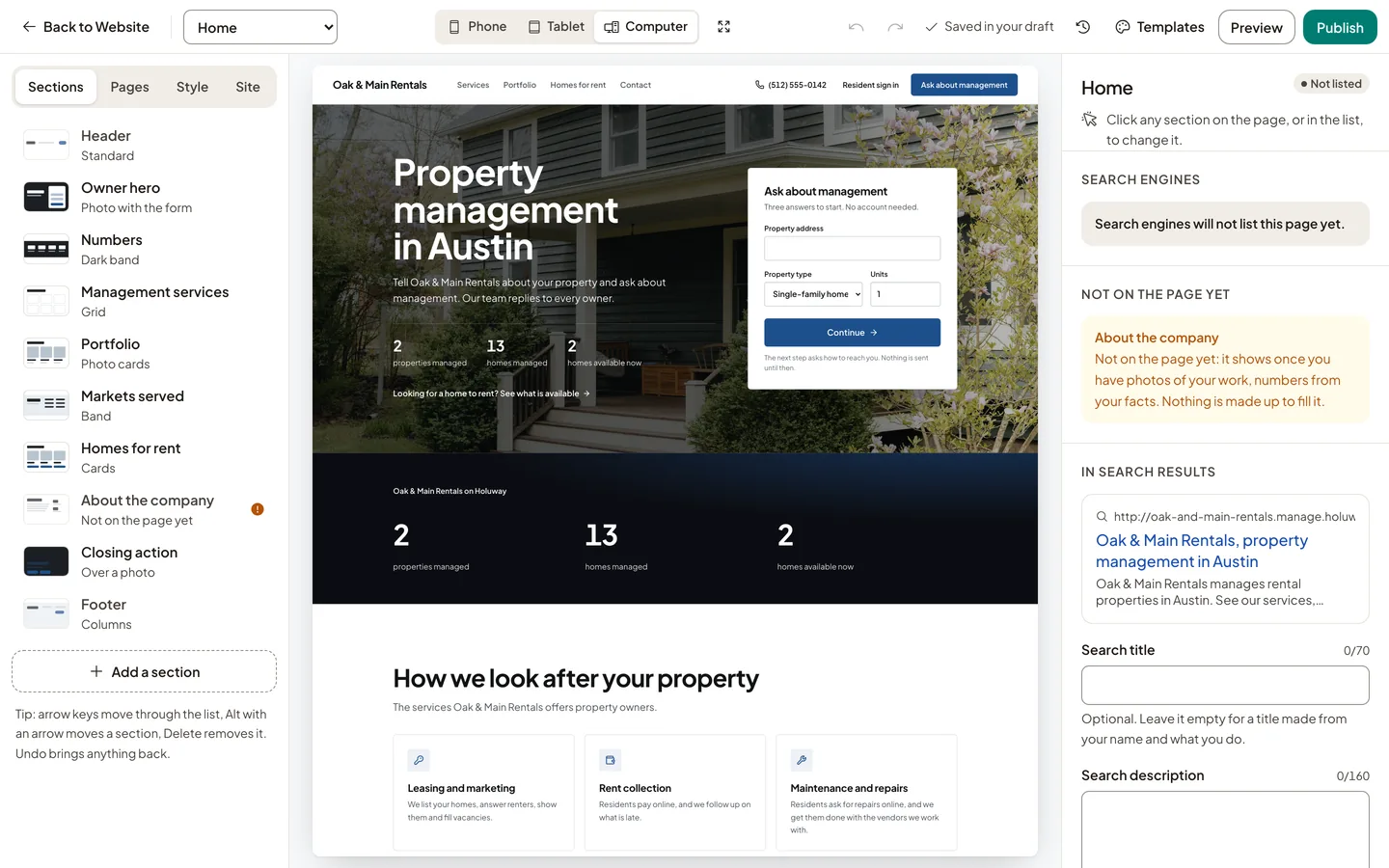Click the Services link in the site navigation

point(473,85)
